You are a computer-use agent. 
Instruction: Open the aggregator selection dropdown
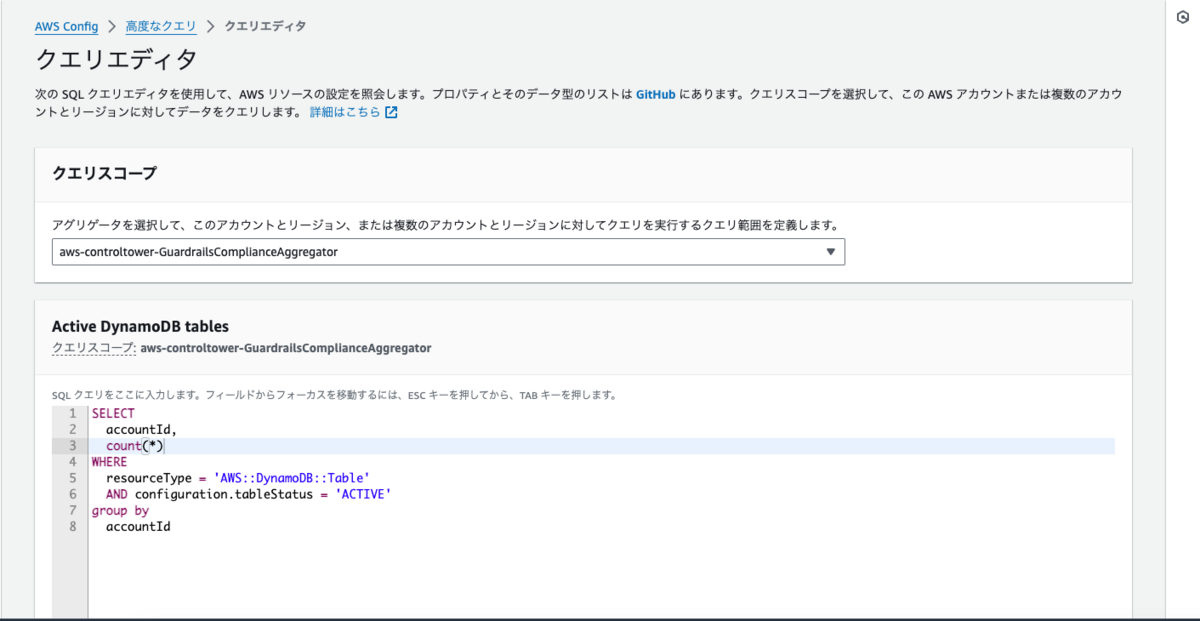[448, 252]
